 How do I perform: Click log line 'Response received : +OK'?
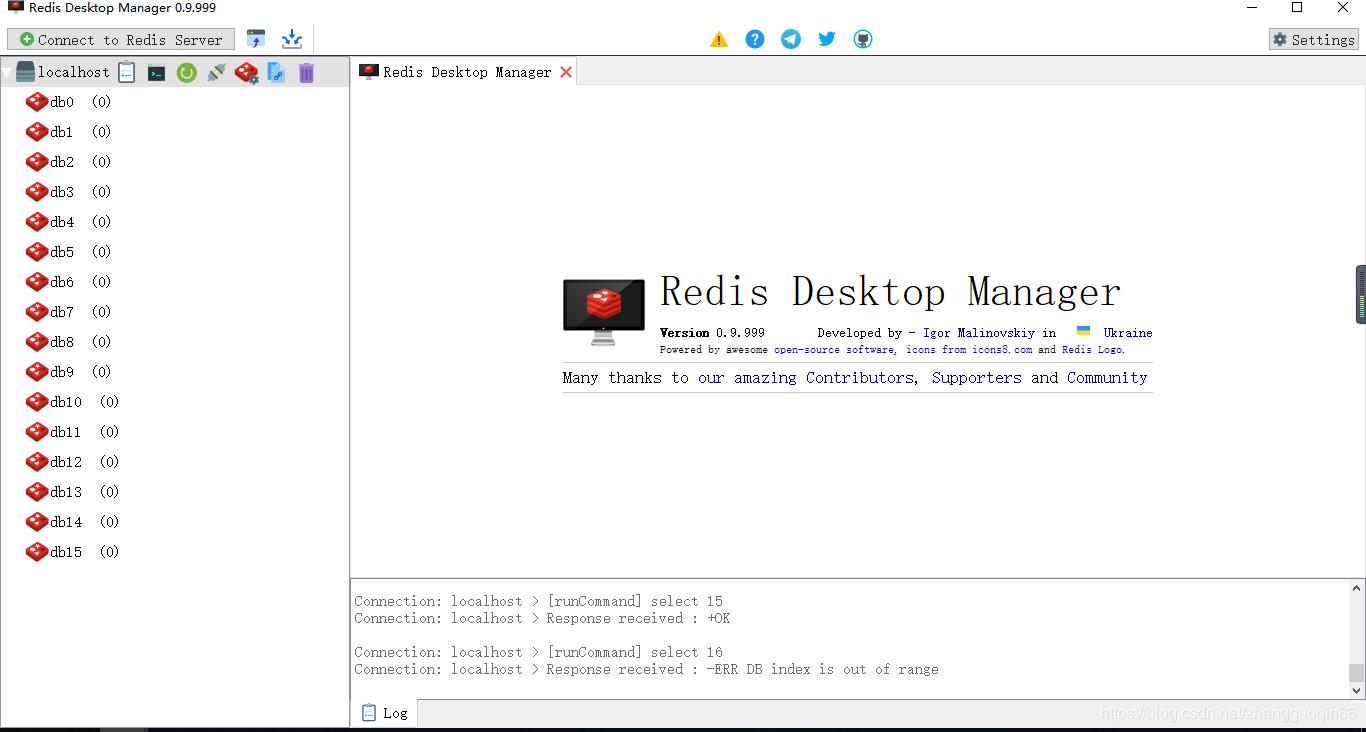[542, 618]
